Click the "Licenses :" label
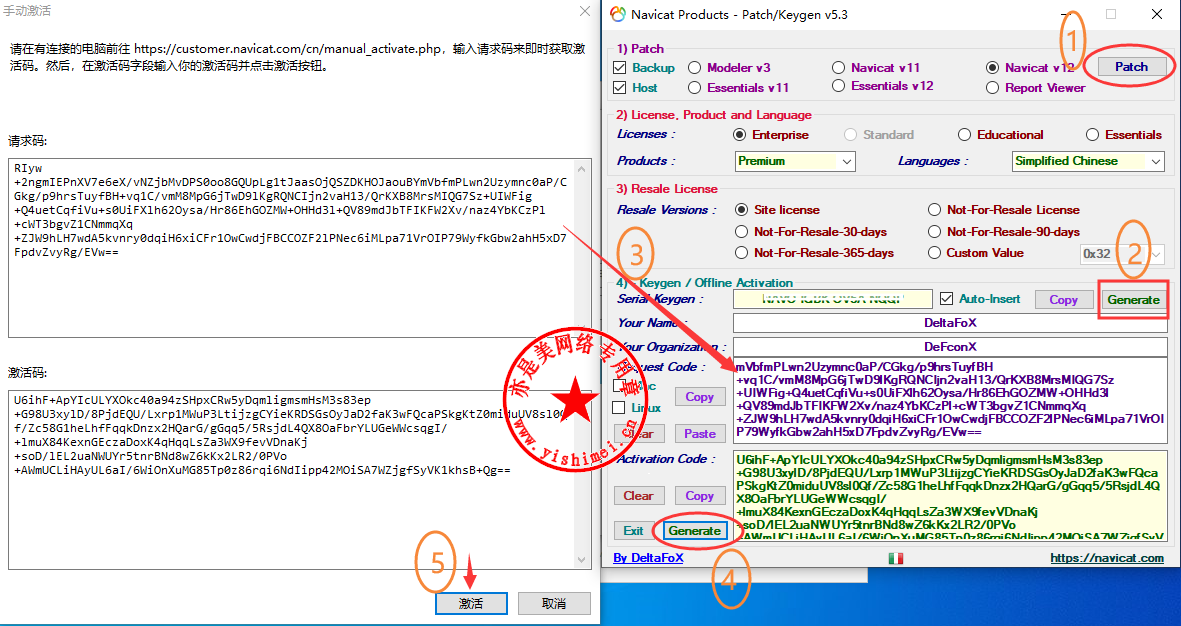Viewport: 1181px width, 626px height. [646, 134]
